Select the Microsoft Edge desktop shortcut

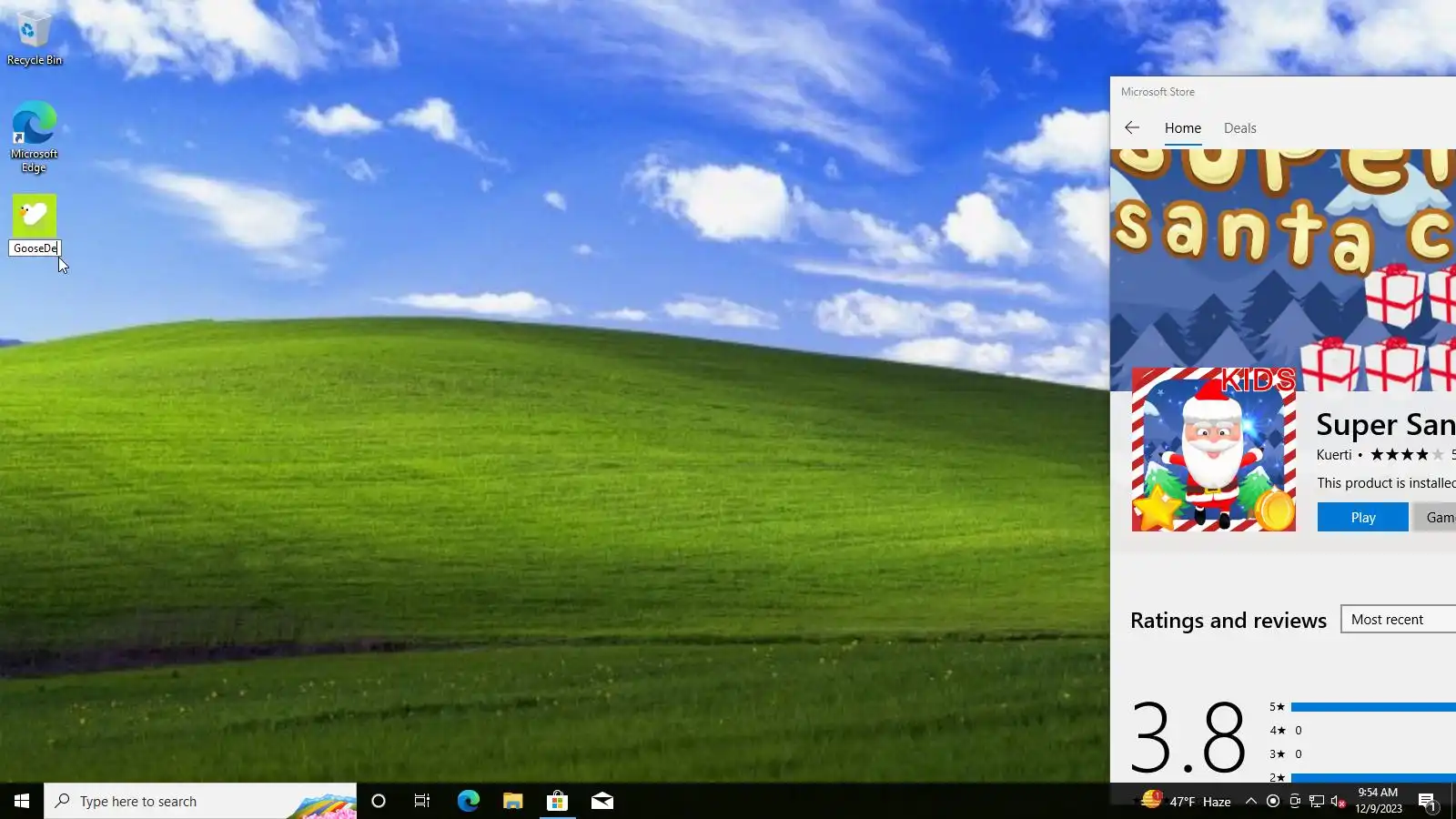coord(34,136)
